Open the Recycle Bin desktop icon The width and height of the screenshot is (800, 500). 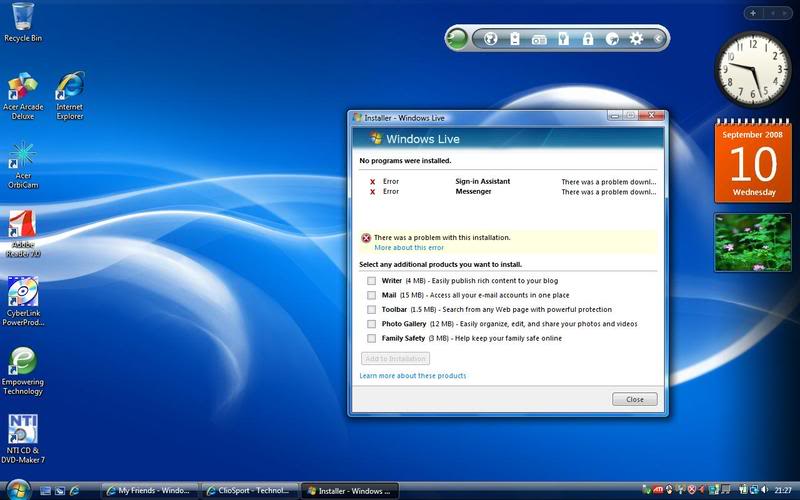pos(20,22)
